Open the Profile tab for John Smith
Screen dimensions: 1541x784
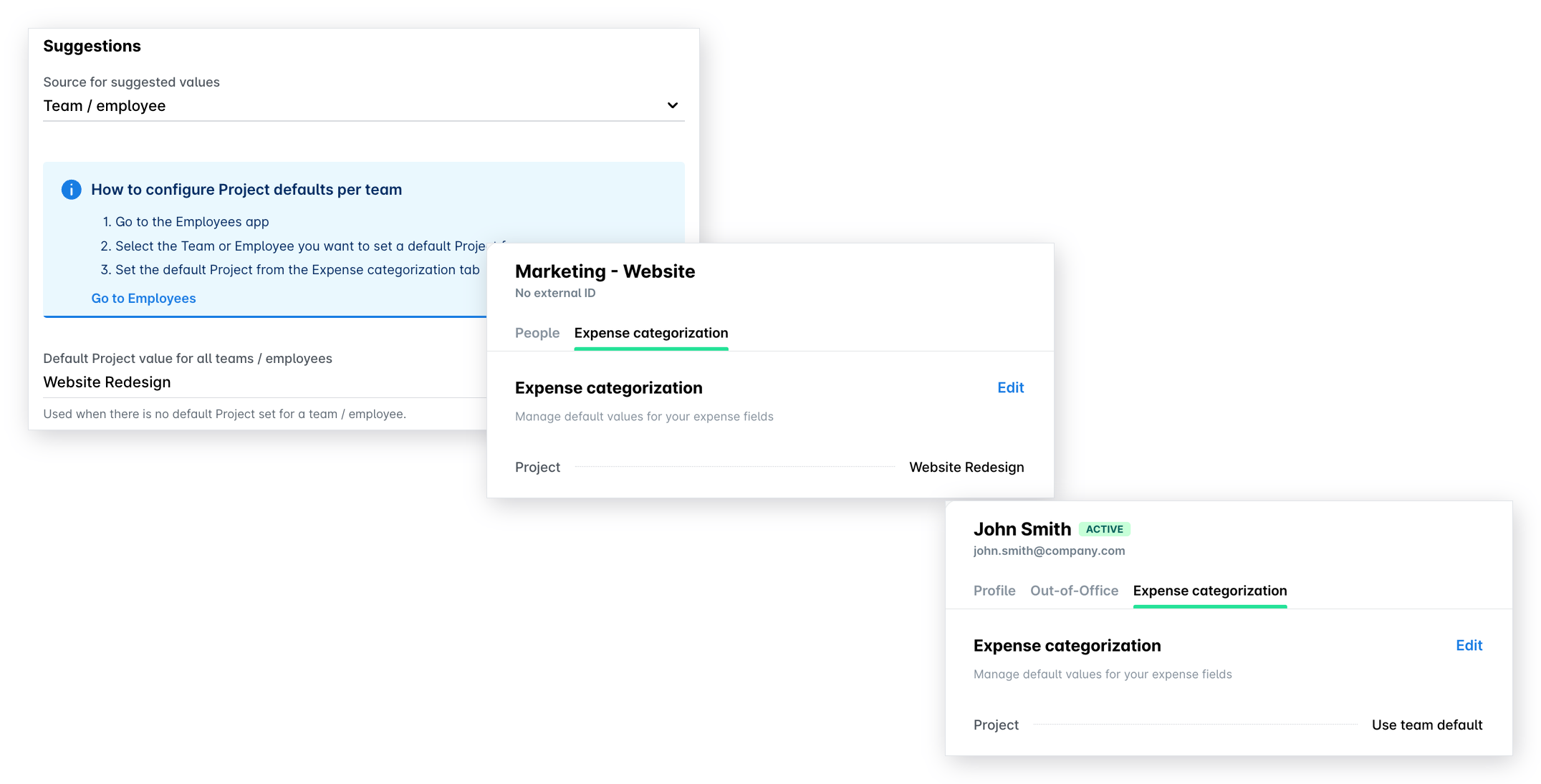(994, 591)
